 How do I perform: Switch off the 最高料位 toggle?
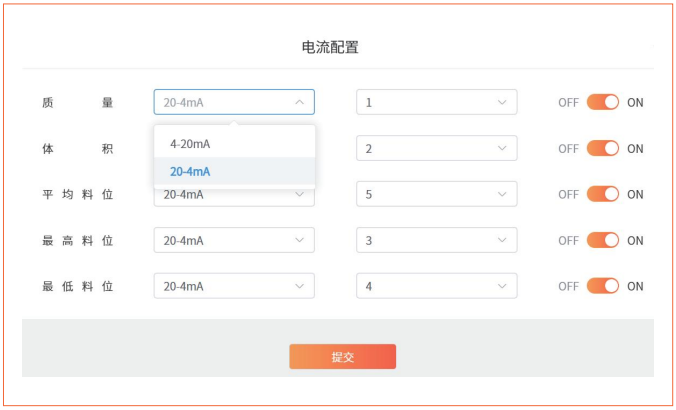coord(603,240)
